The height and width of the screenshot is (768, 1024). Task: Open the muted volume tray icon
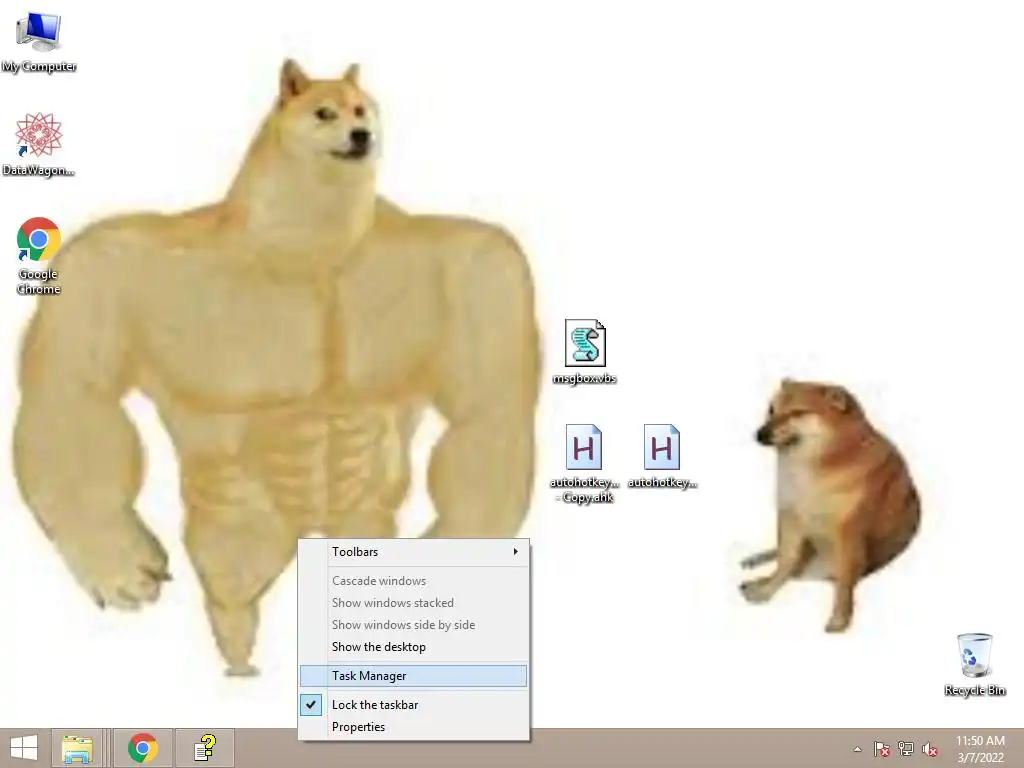click(930, 749)
